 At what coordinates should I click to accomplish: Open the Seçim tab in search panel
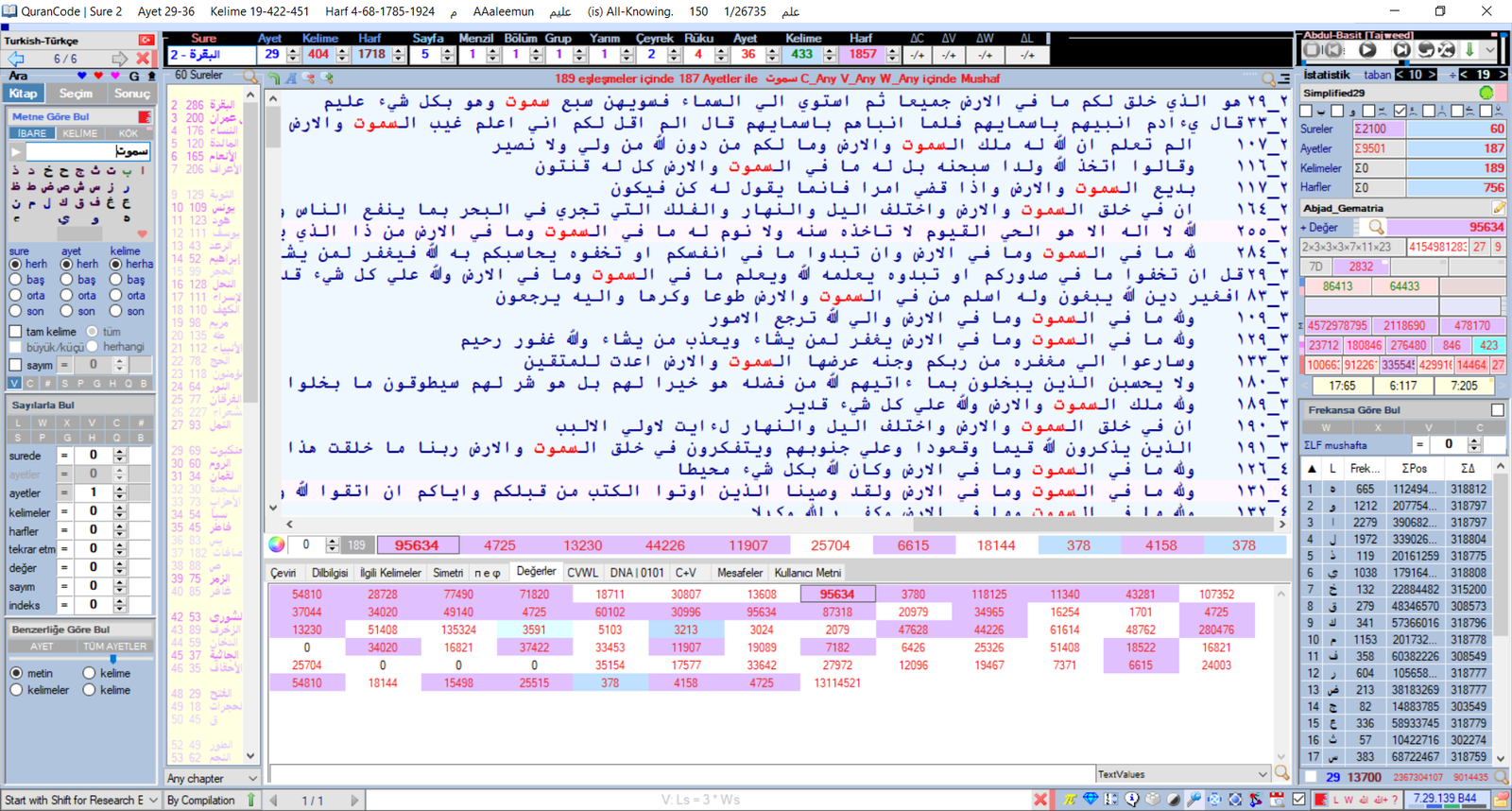pyautogui.click(x=76, y=94)
